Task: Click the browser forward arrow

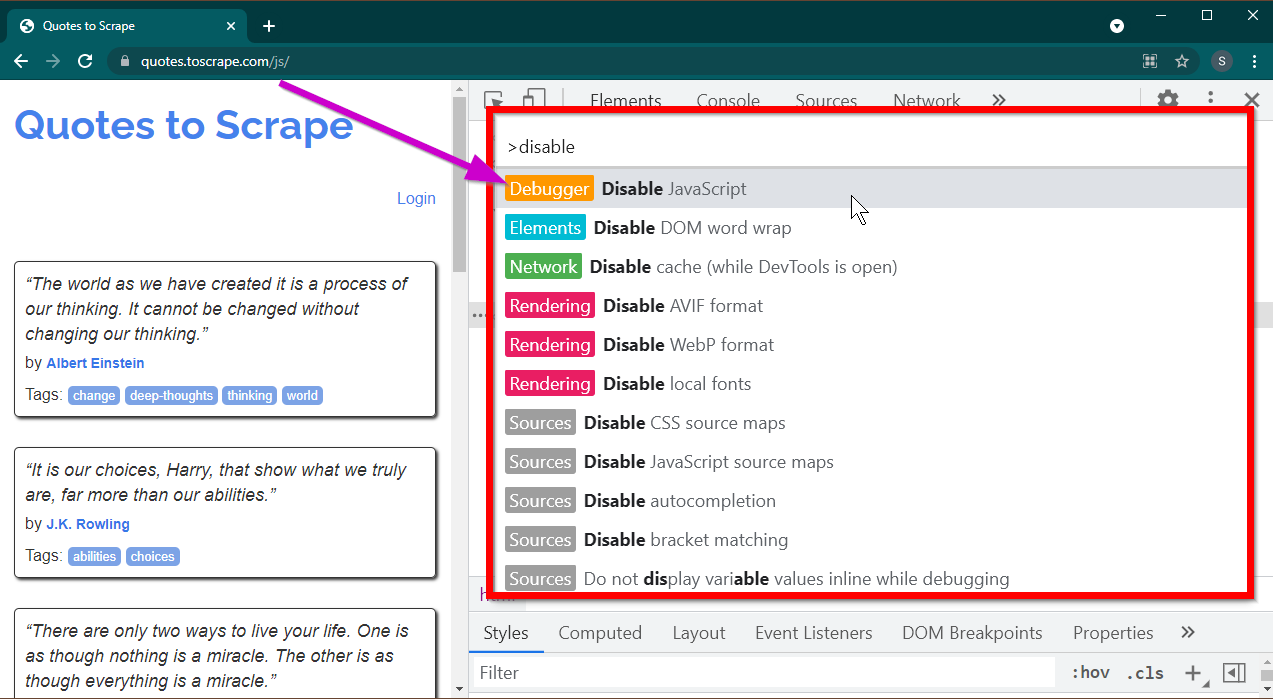Action: (x=53, y=61)
